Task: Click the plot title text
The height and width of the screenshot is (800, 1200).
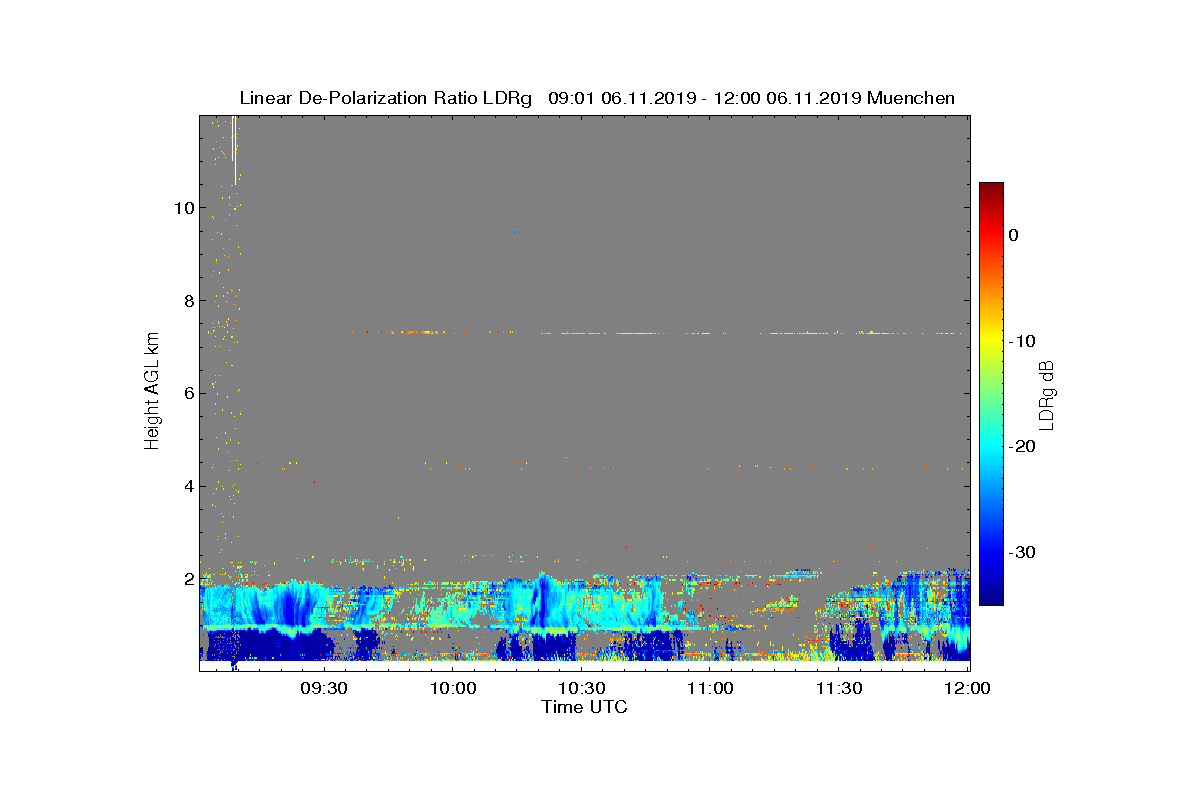Action: [597, 98]
